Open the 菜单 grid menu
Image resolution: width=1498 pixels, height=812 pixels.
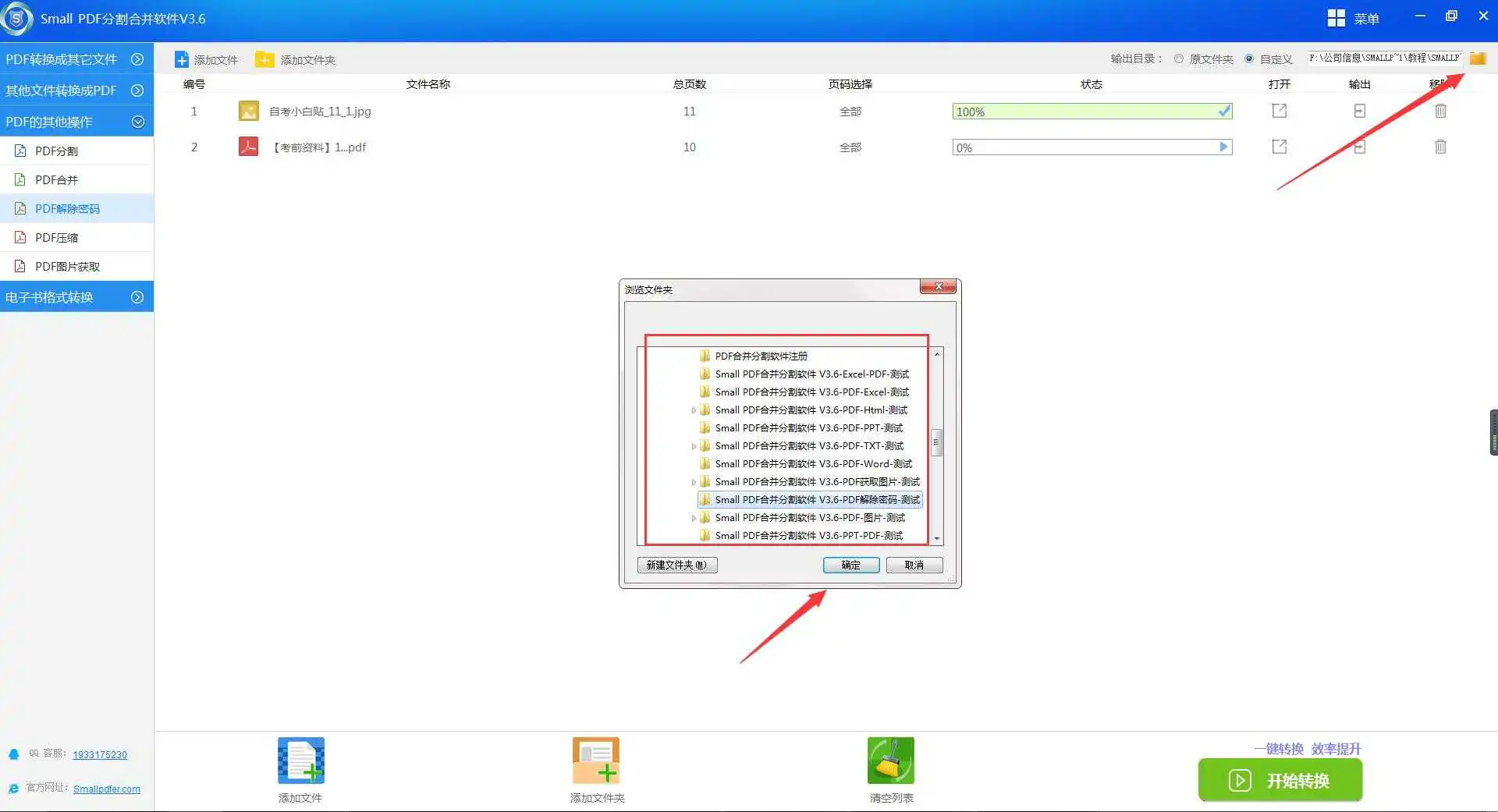click(x=1336, y=18)
